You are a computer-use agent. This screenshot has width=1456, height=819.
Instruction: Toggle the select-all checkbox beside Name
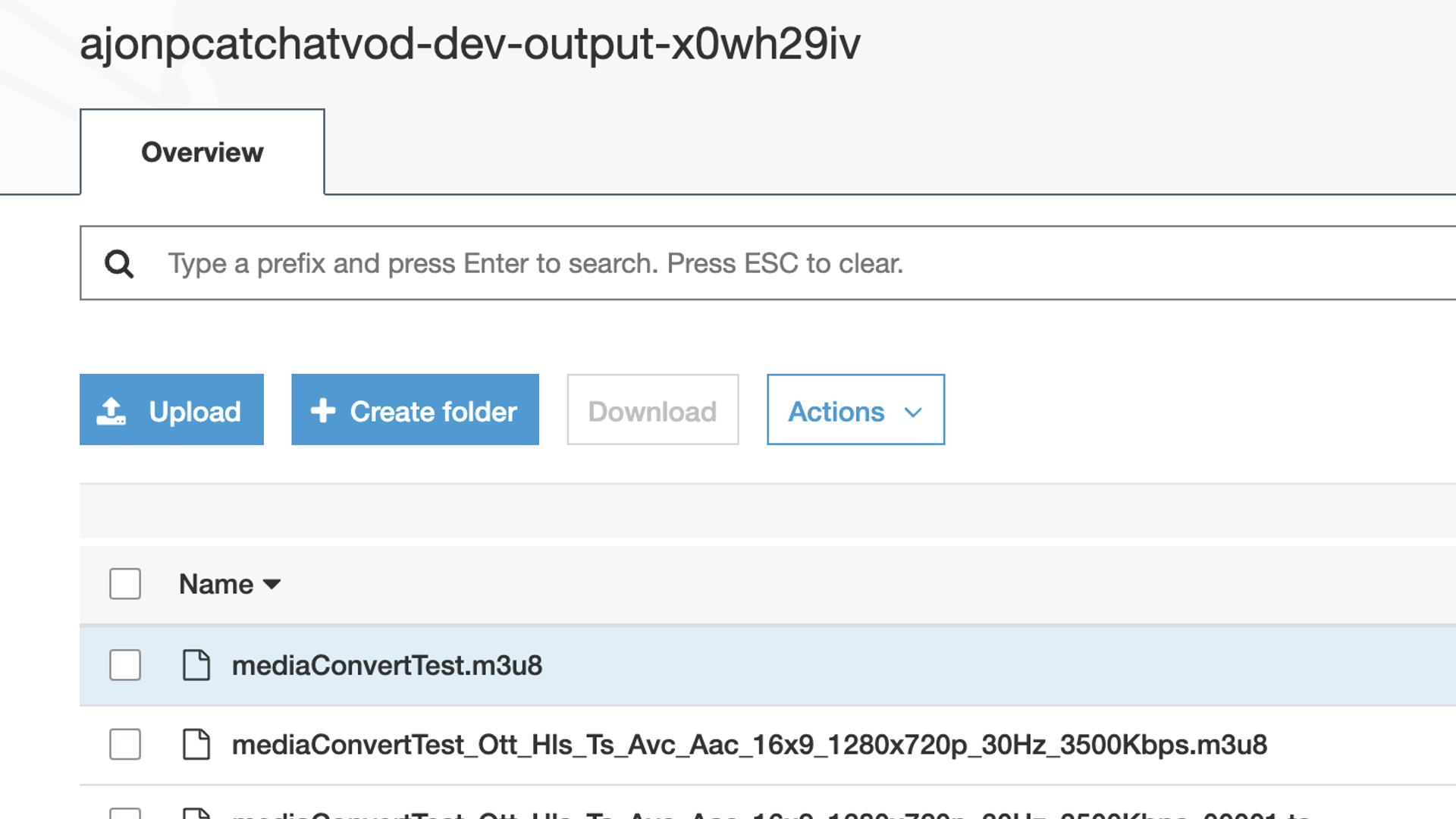tap(125, 584)
